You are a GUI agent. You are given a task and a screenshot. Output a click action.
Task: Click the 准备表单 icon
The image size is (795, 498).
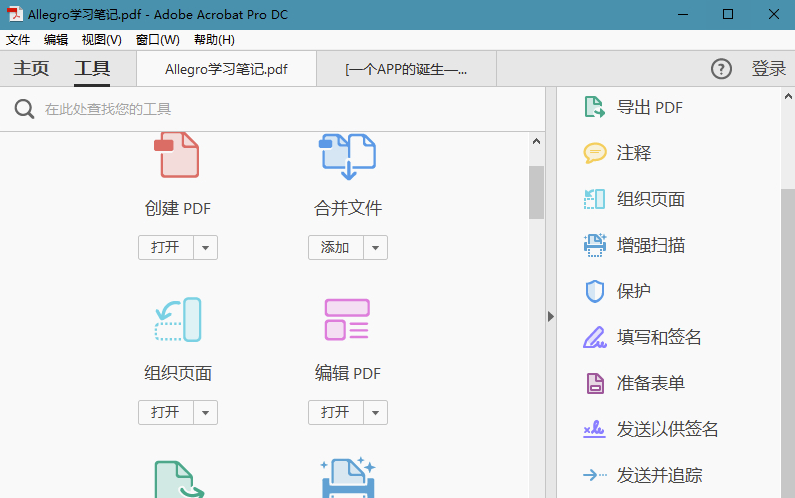pos(595,383)
